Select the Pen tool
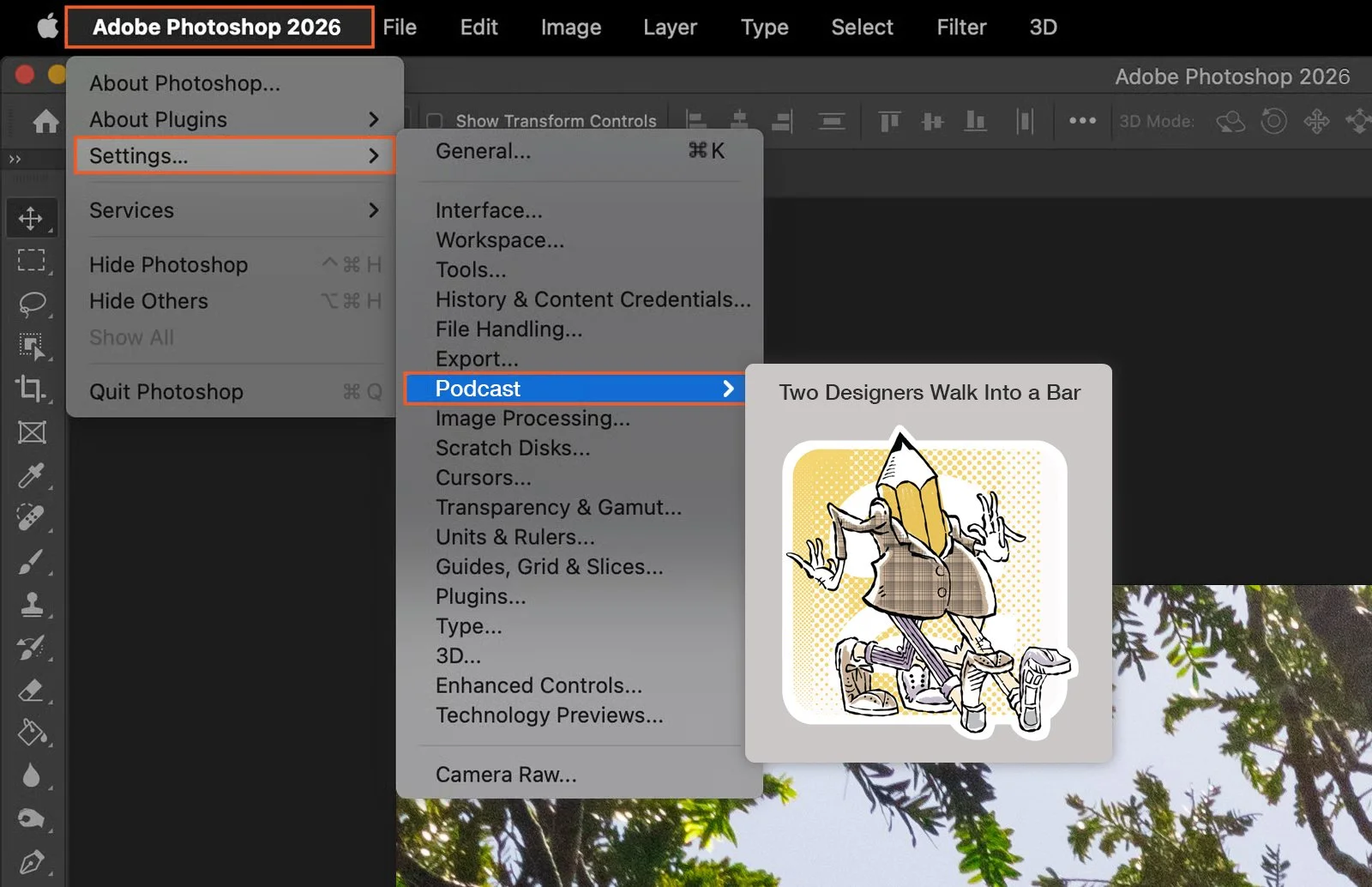This screenshot has height=887, width=1372. [x=31, y=861]
